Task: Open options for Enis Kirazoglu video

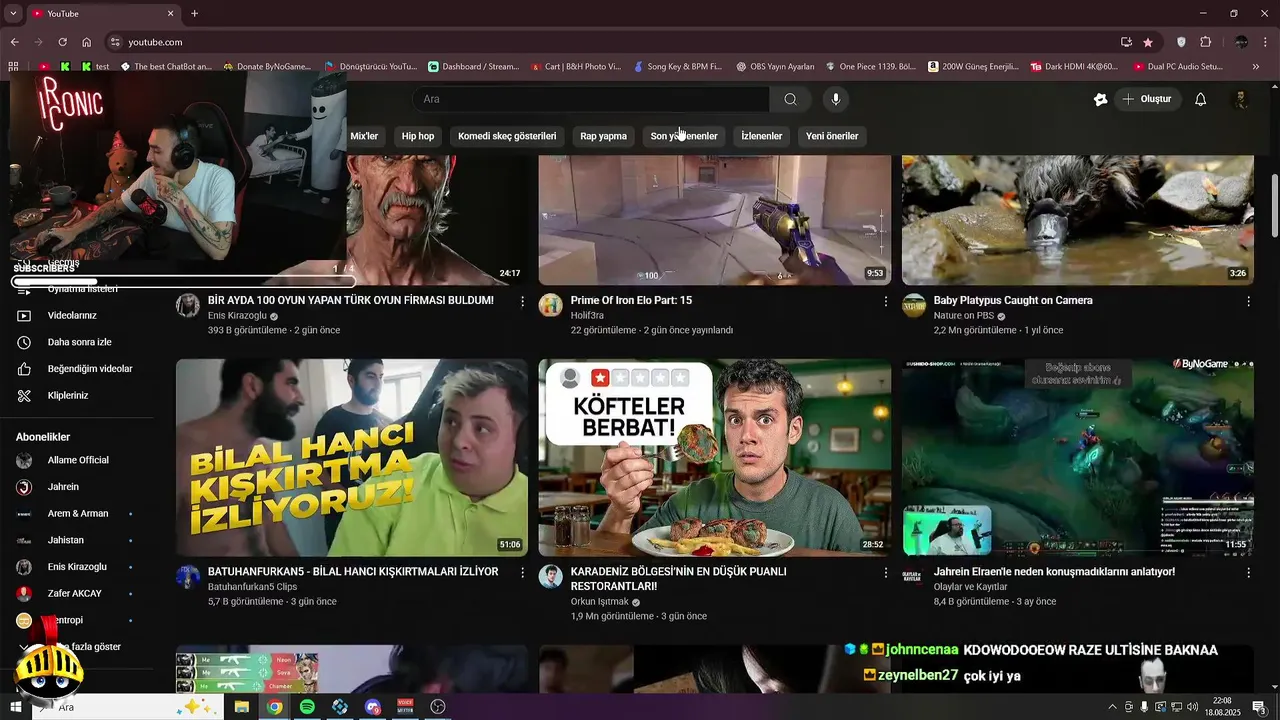Action: pyautogui.click(x=522, y=301)
